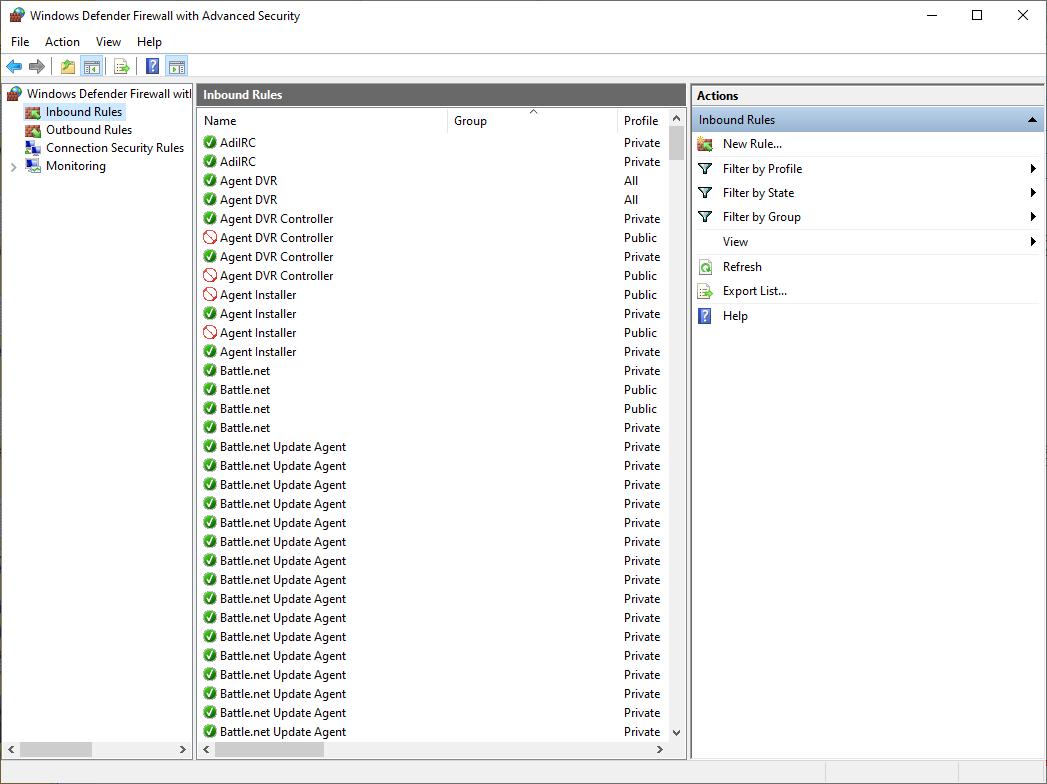Viewport: 1047px width, 784px height.
Task: Open the Filter by Group submenu arrow
Action: tap(1033, 217)
